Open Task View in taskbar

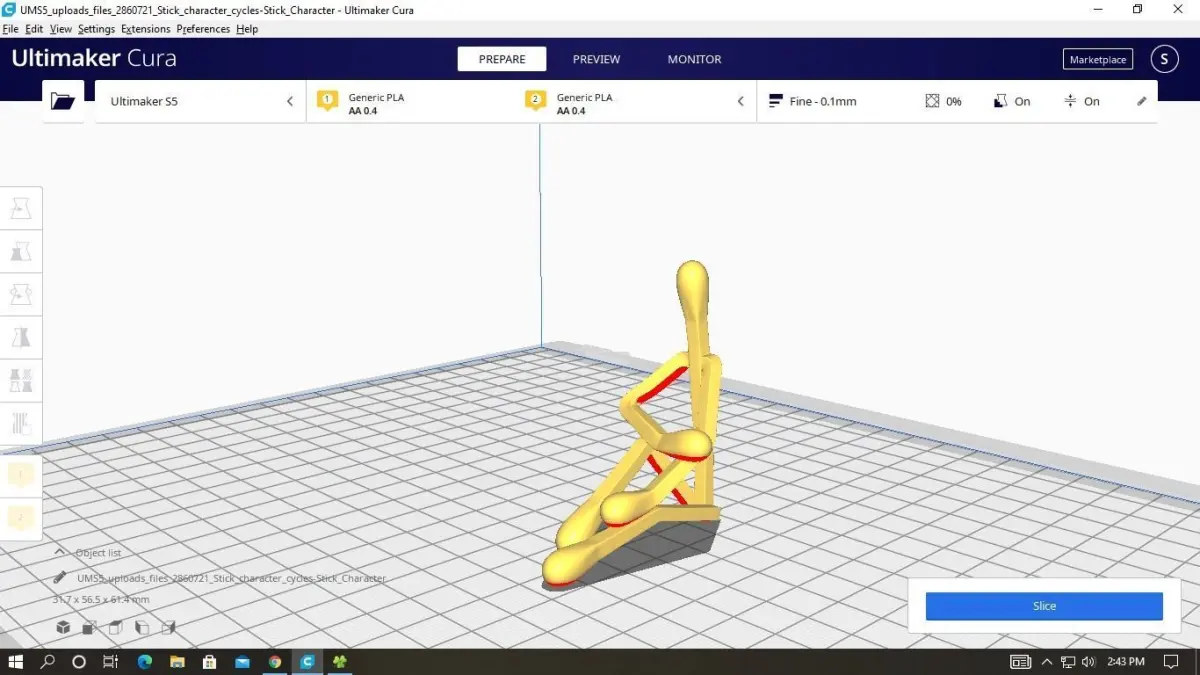[111, 662]
